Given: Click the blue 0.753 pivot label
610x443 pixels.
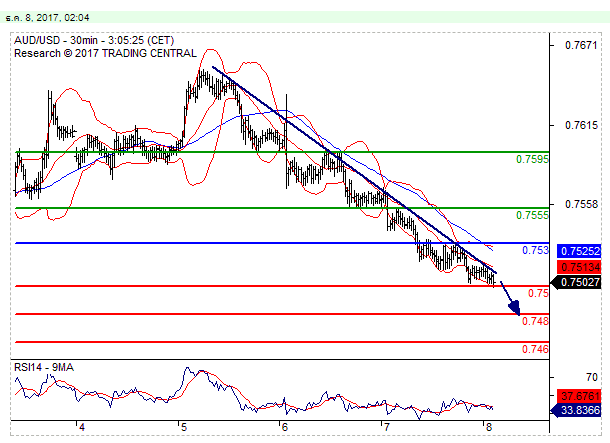Looking at the screenshot, I should [x=535, y=250].
